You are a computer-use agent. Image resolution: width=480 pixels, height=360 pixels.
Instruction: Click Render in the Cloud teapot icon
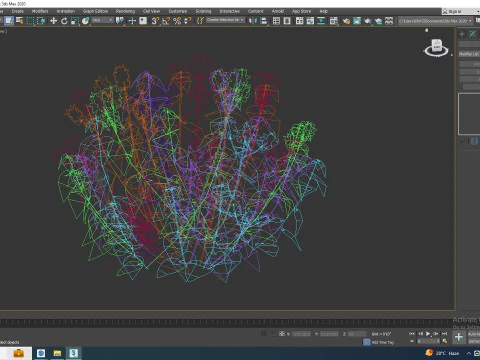coord(378,21)
